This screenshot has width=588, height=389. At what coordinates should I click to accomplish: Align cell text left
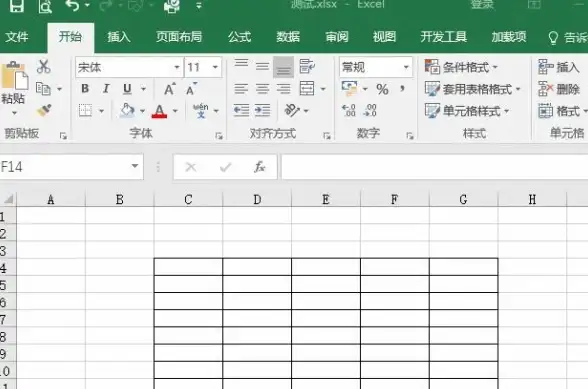241,89
